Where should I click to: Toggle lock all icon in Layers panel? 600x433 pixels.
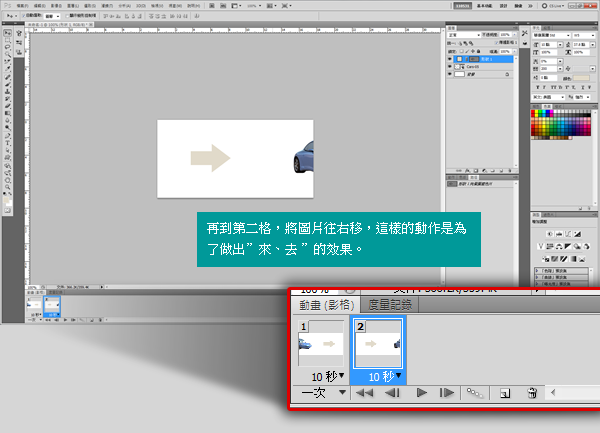point(478,51)
